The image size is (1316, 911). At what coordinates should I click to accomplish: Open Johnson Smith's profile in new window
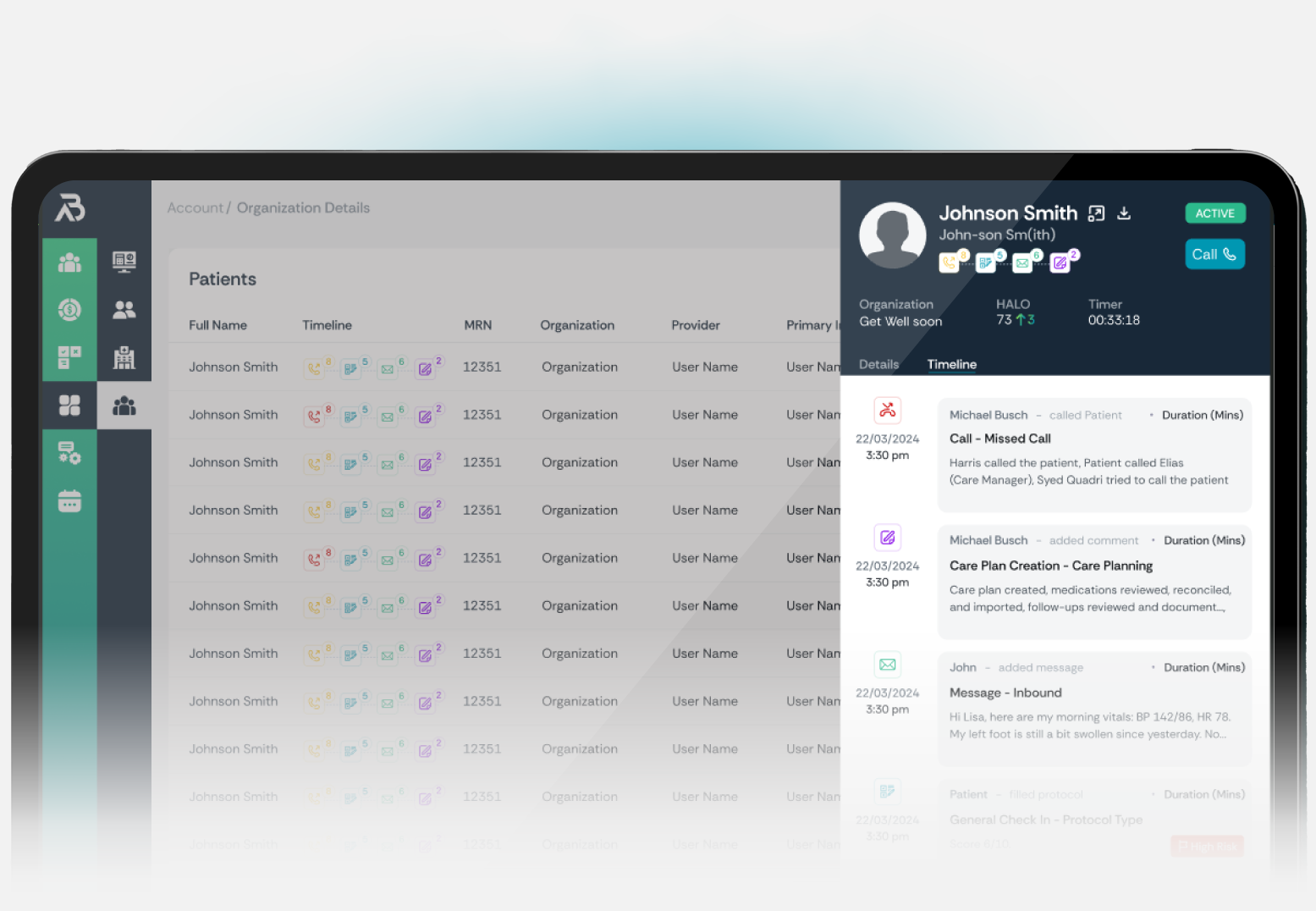tap(1096, 213)
